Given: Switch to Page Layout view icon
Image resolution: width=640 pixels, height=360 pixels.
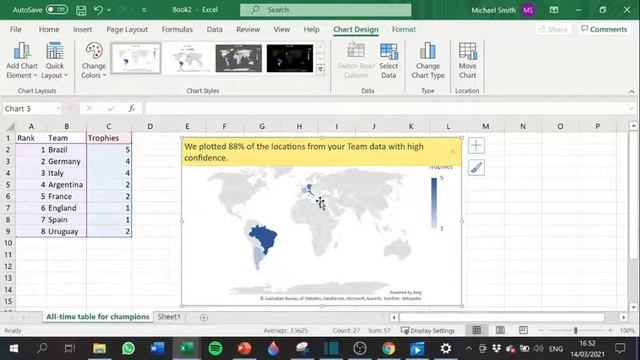Looking at the screenshot, I should click(500, 330).
